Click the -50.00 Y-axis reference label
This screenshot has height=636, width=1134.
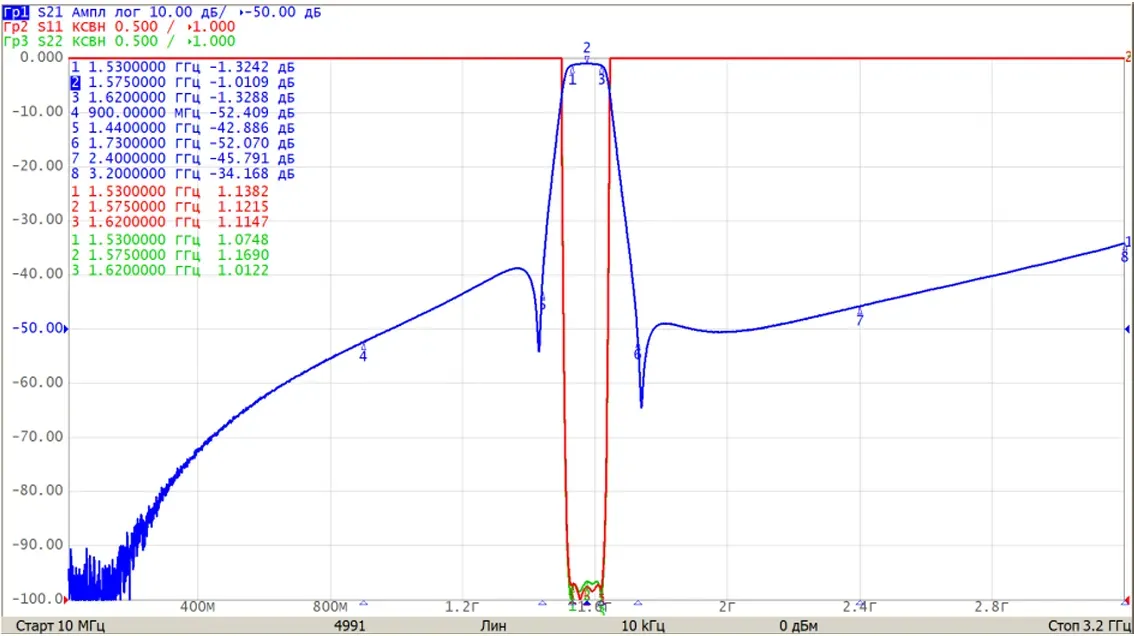point(38,328)
